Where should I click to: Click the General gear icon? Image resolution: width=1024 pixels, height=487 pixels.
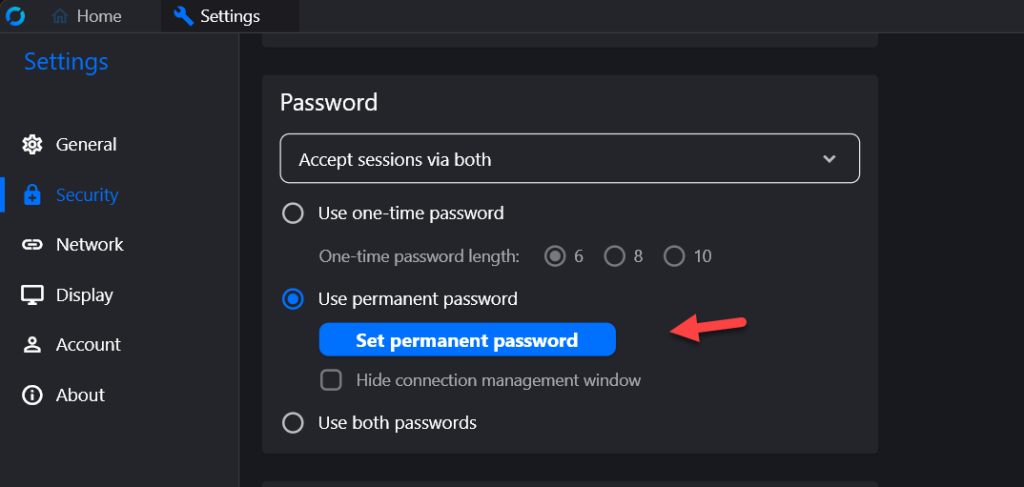point(32,144)
